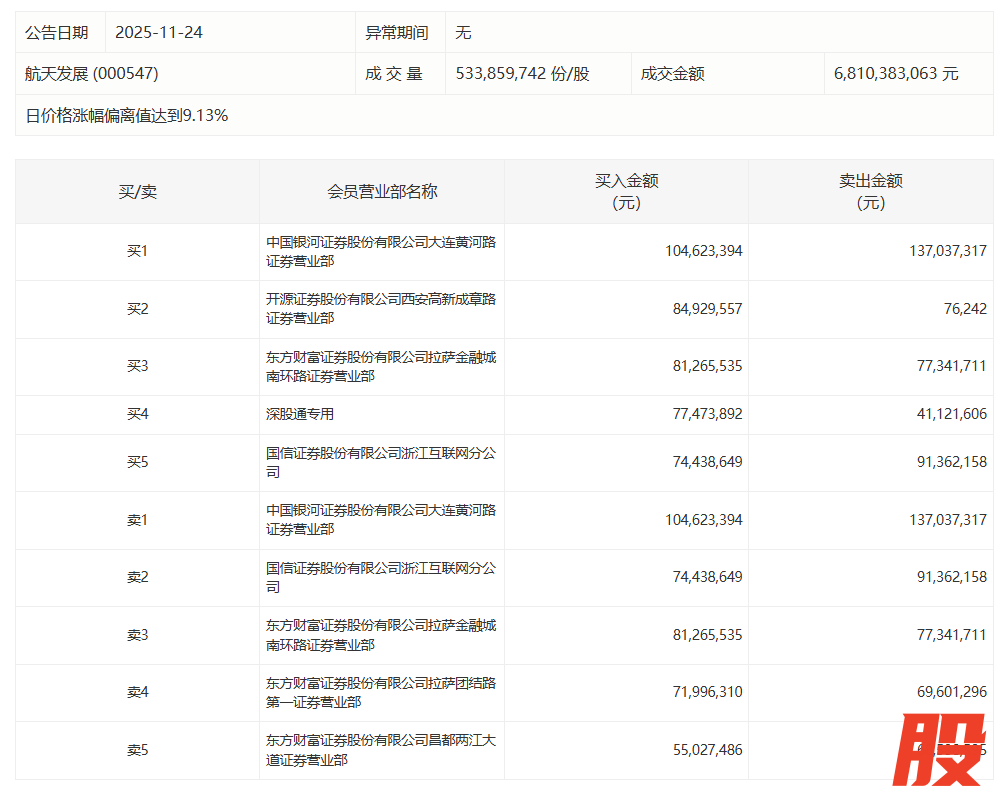Click the 买/卖 column header
This screenshot has width=1006, height=805.
tap(137, 191)
